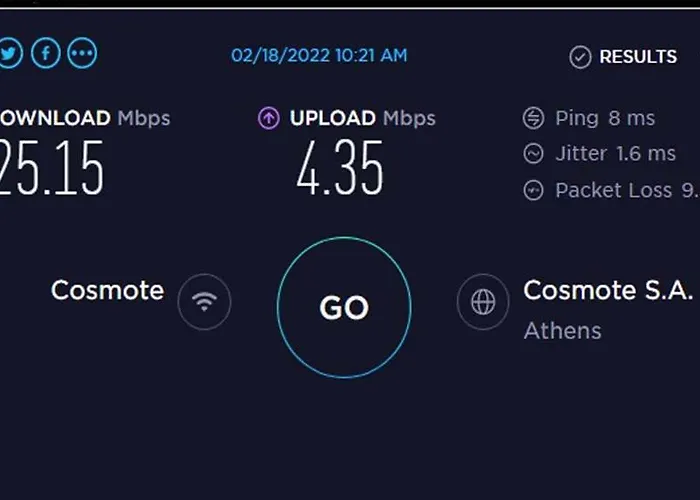Click the Packet Loss icon

(533, 190)
